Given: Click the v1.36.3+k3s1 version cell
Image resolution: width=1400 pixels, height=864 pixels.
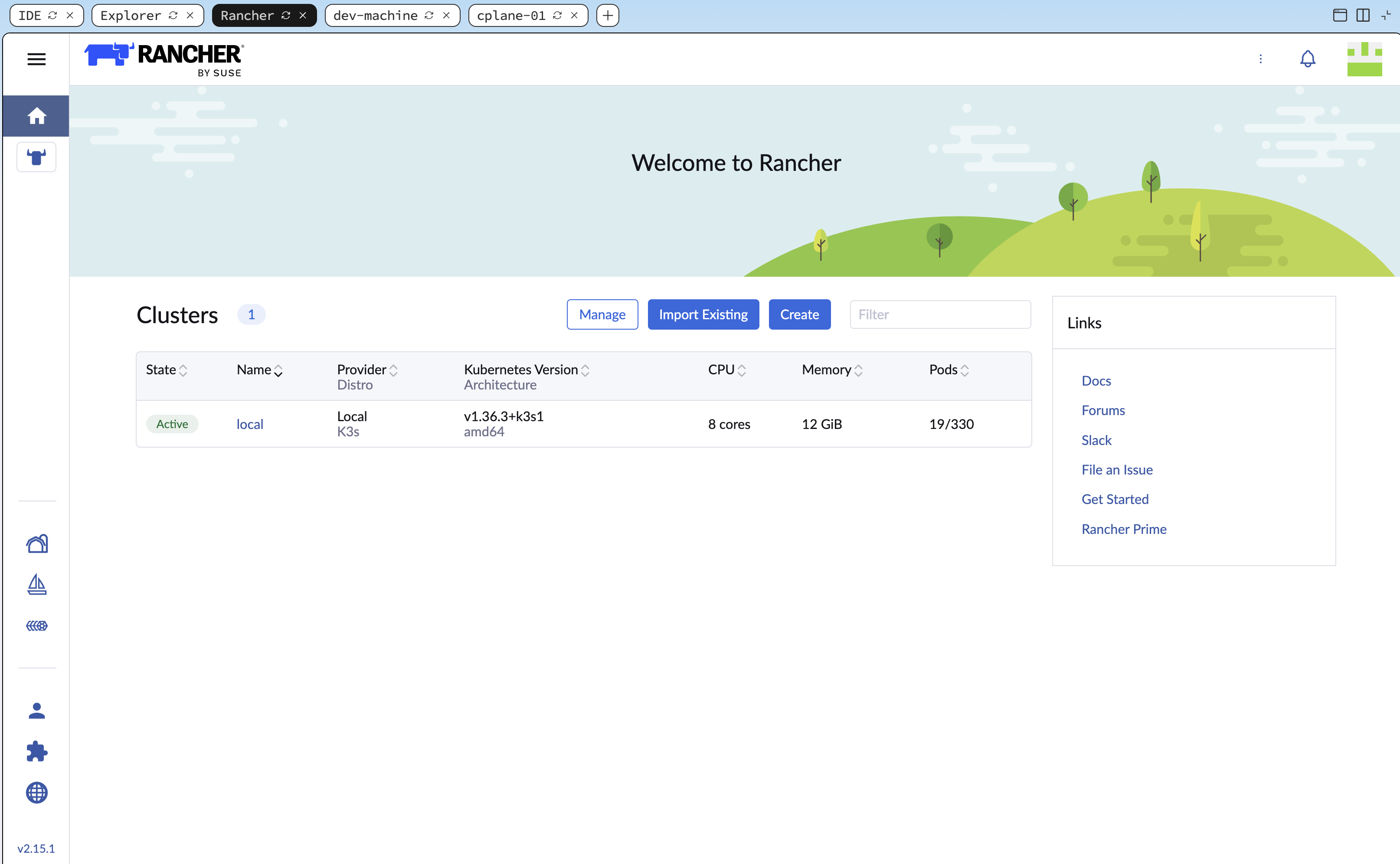Looking at the screenshot, I should point(504,416).
